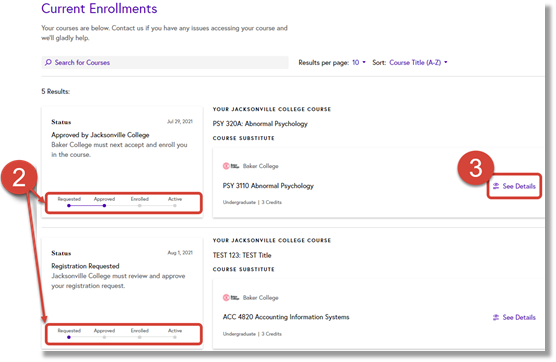
Task: Click Registration Requested status text
Action: 85,266
